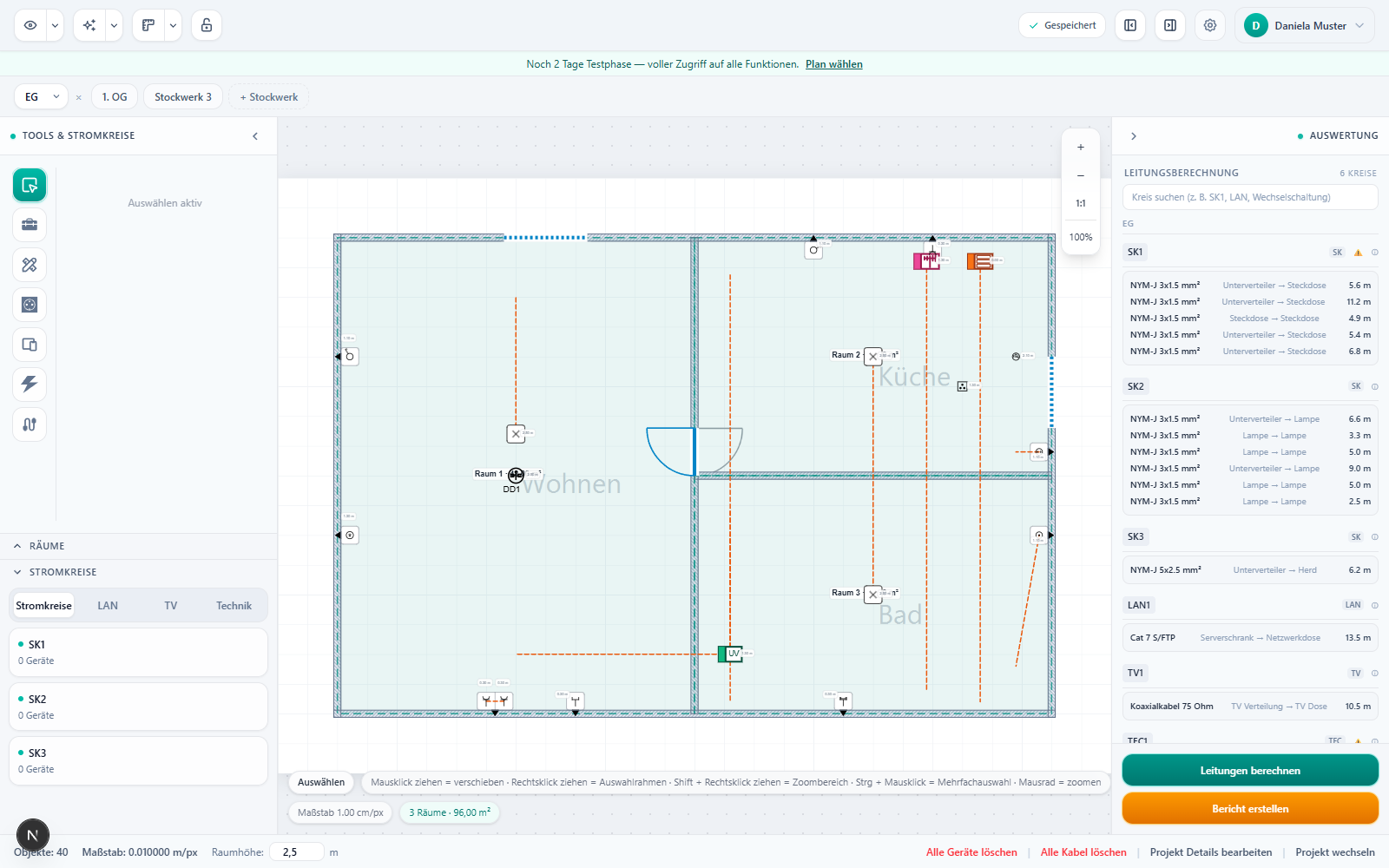Click the Raumhöhe input field
Screen dimensions: 1389x868
pos(297,852)
